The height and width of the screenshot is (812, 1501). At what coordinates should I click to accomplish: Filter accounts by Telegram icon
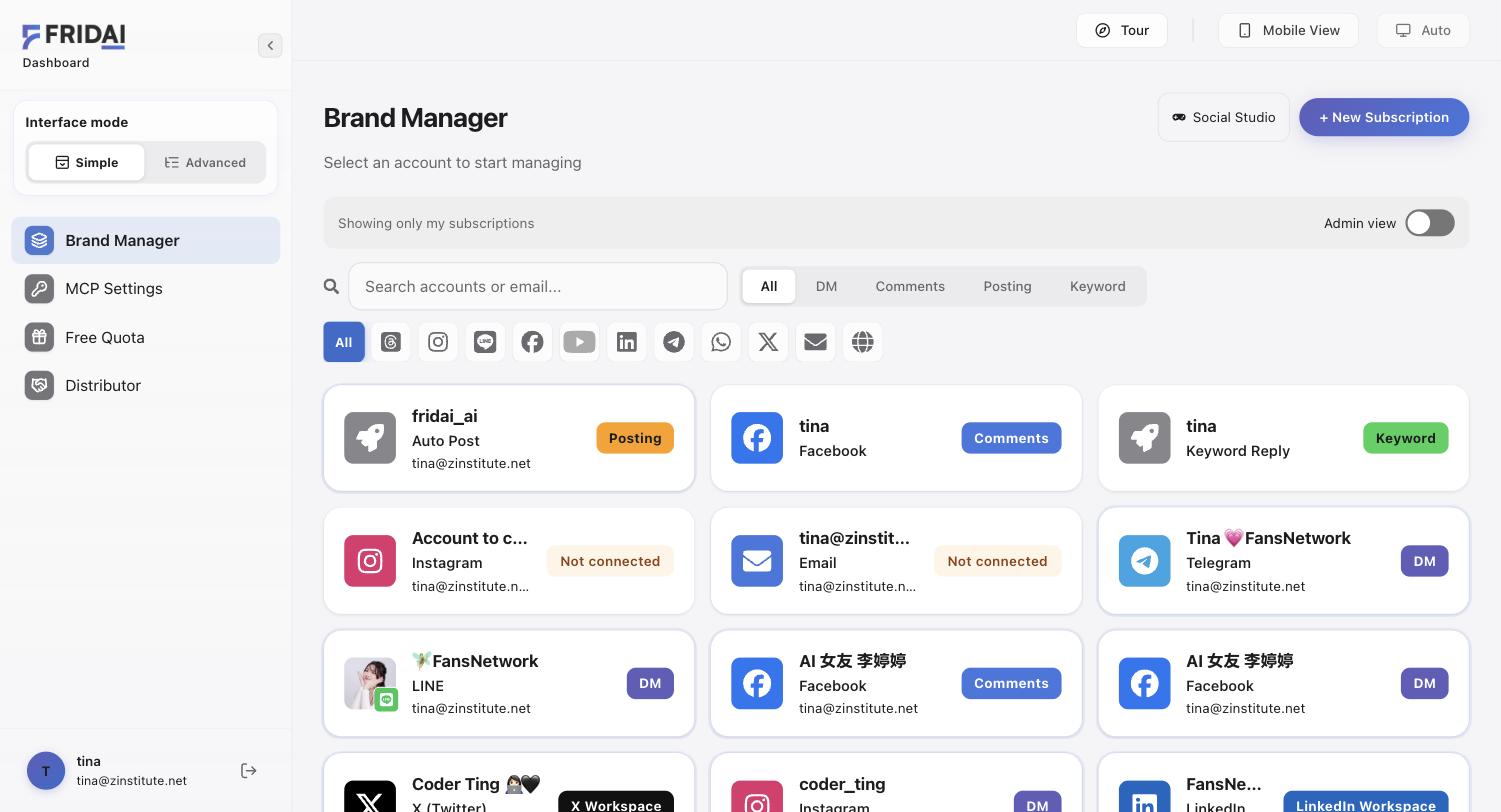[x=674, y=342]
